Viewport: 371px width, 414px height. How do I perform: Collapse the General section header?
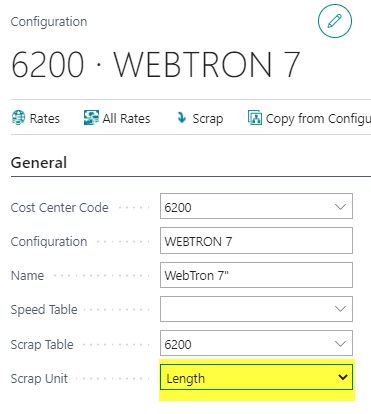39,163
